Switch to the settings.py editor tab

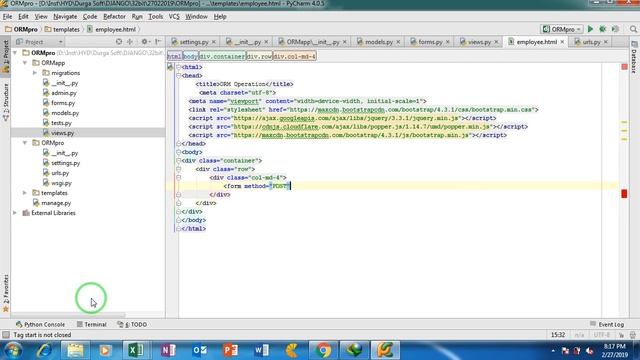194,42
